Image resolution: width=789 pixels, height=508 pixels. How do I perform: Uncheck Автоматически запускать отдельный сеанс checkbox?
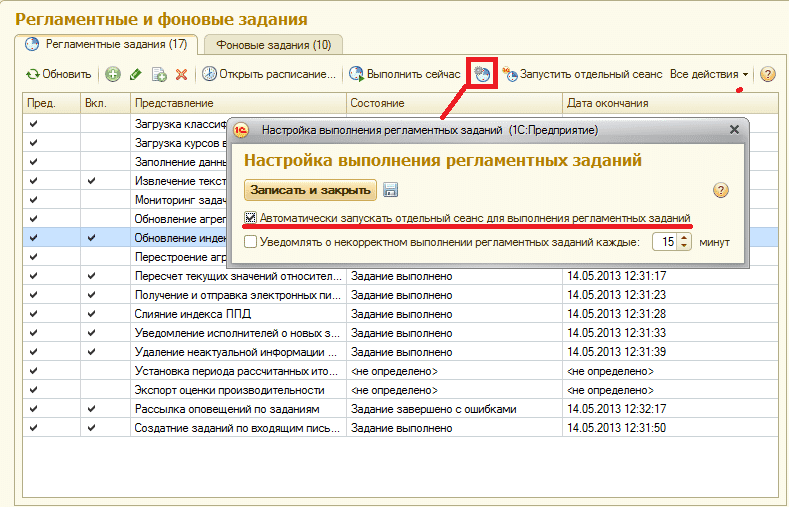(x=251, y=218)
